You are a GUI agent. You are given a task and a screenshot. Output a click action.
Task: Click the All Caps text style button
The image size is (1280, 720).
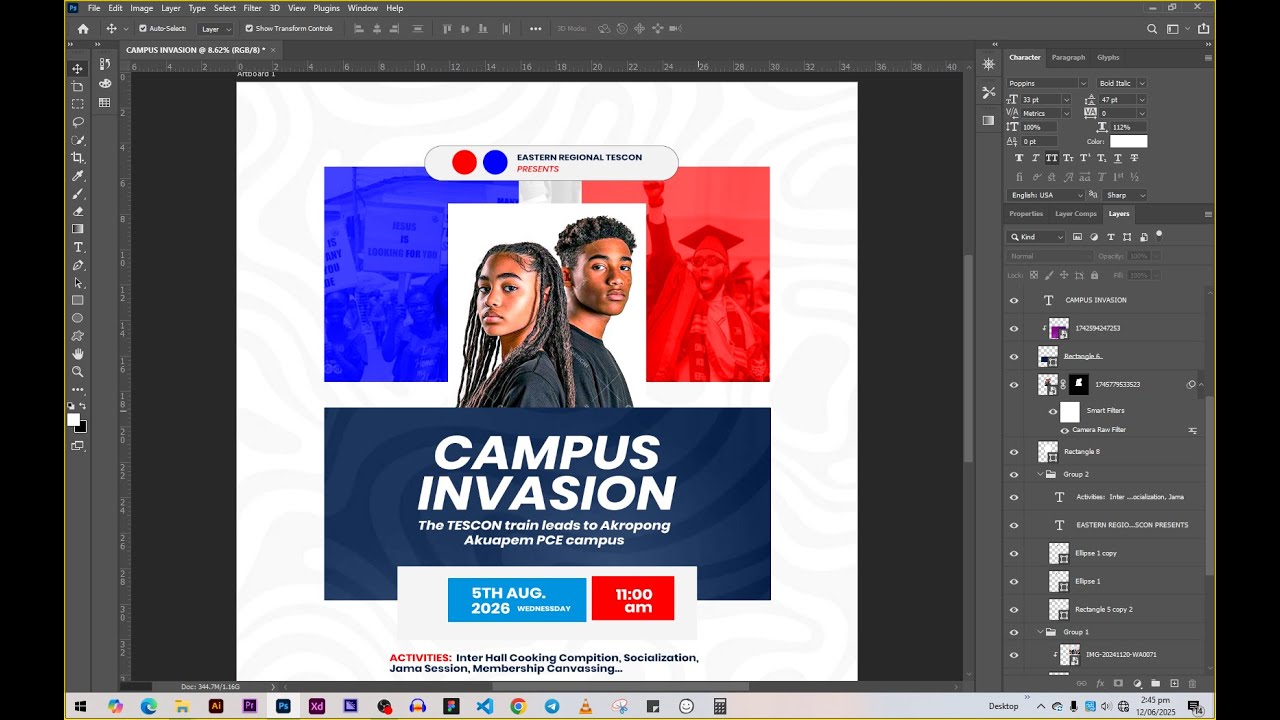tap(1052, 158)
